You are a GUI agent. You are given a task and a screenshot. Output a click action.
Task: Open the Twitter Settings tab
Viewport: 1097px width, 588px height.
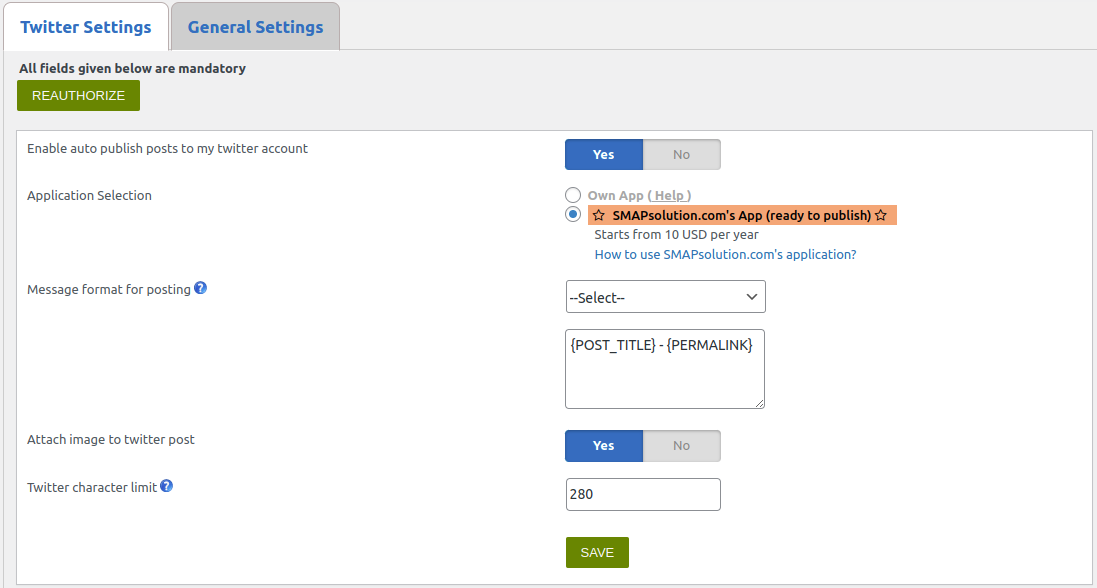tap(86, 27)
